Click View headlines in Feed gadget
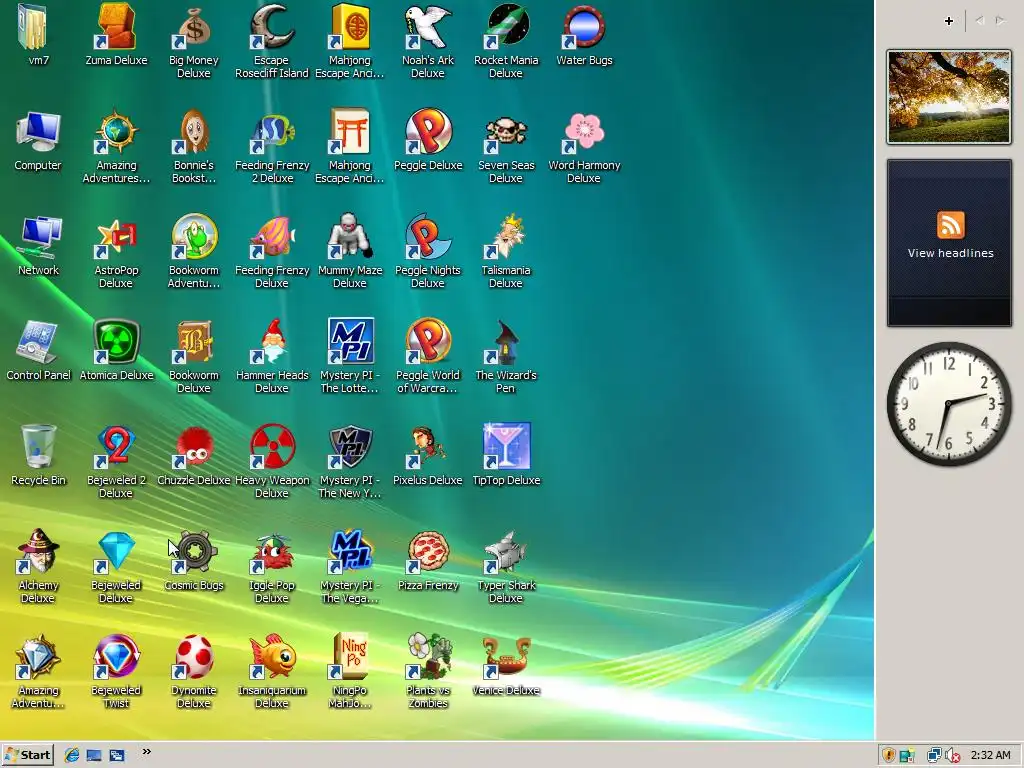 (950, 253)
